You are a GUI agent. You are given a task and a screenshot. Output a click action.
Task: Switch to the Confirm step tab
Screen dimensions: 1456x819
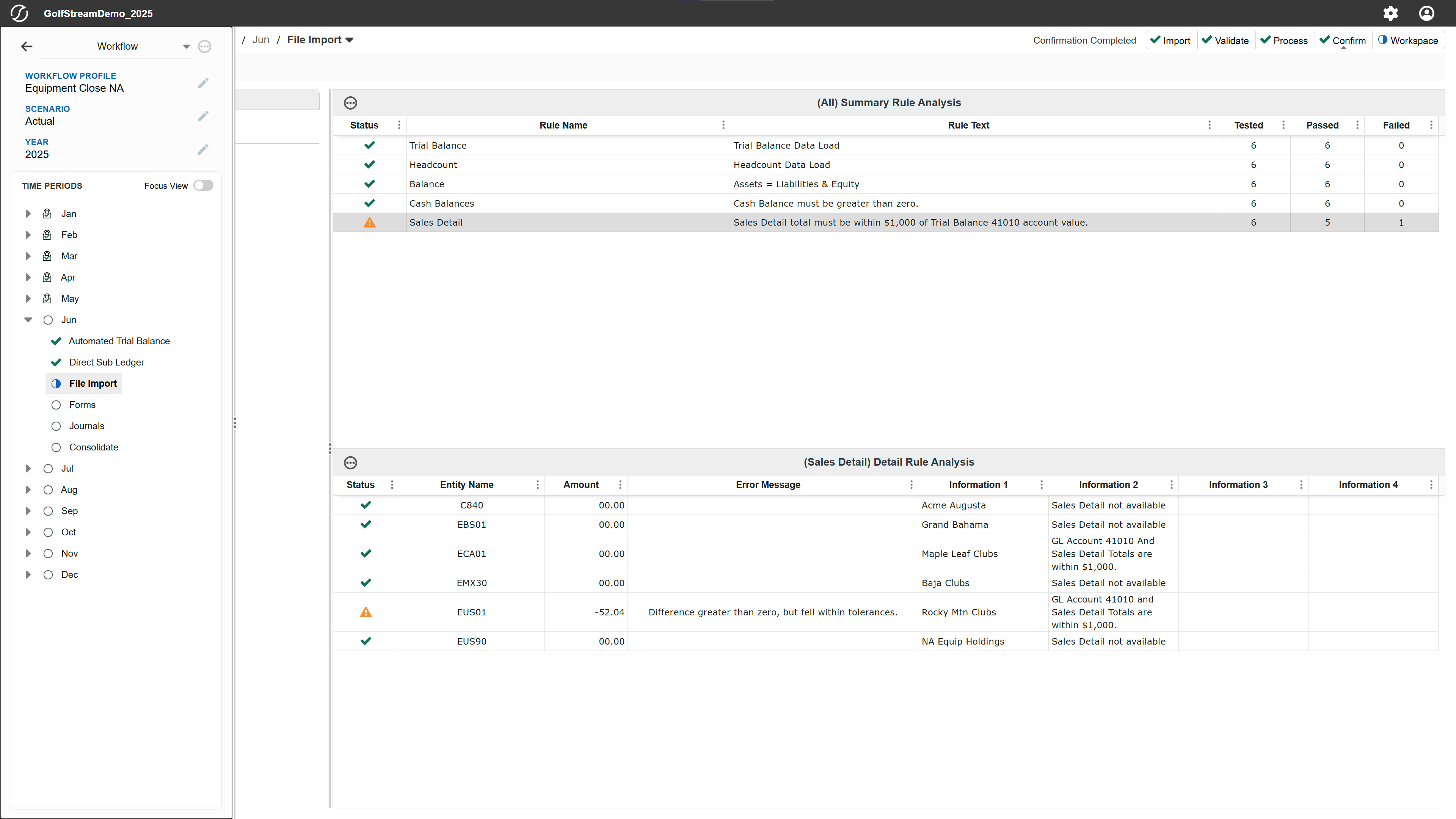(1343, 40)
